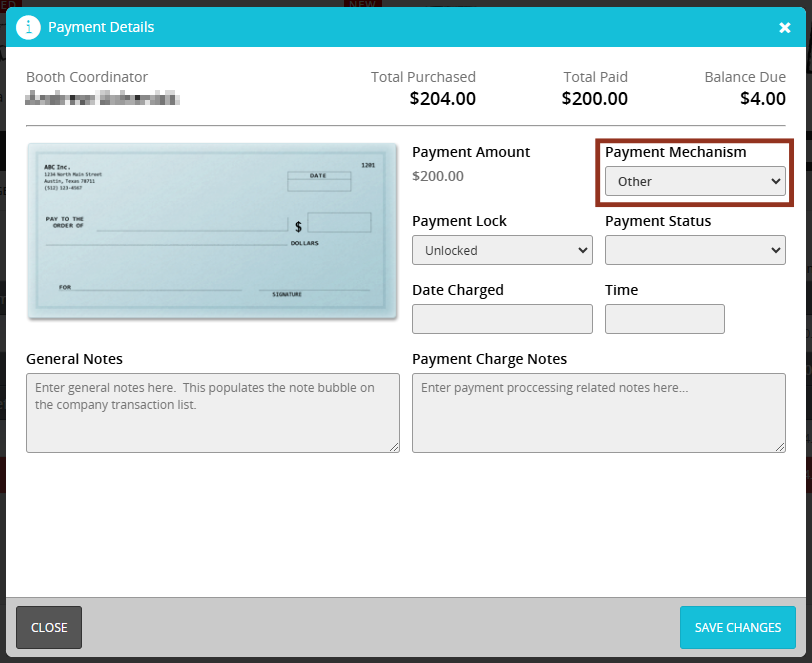Click the Total Paid value $200.00
The image size is (812, 663).
point(594,98)
